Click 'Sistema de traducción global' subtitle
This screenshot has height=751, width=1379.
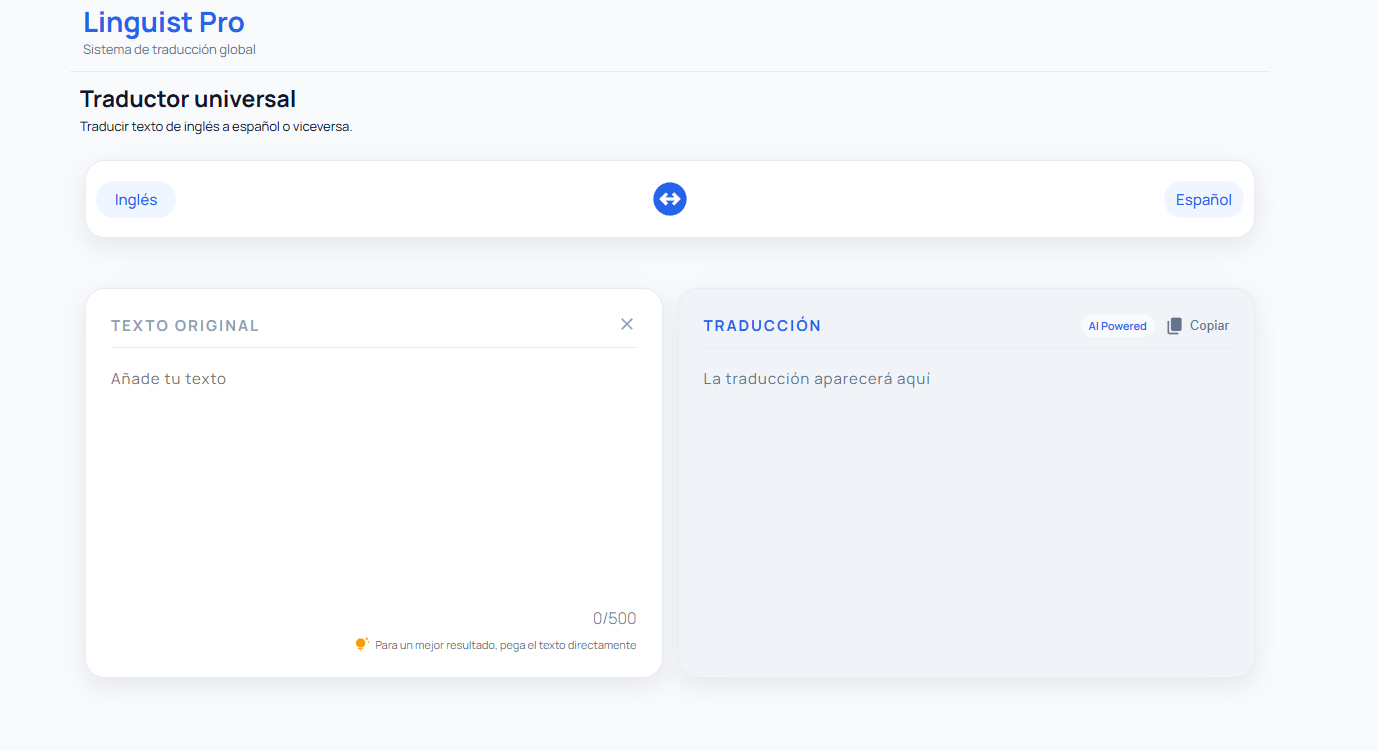(x=169, y=49)
